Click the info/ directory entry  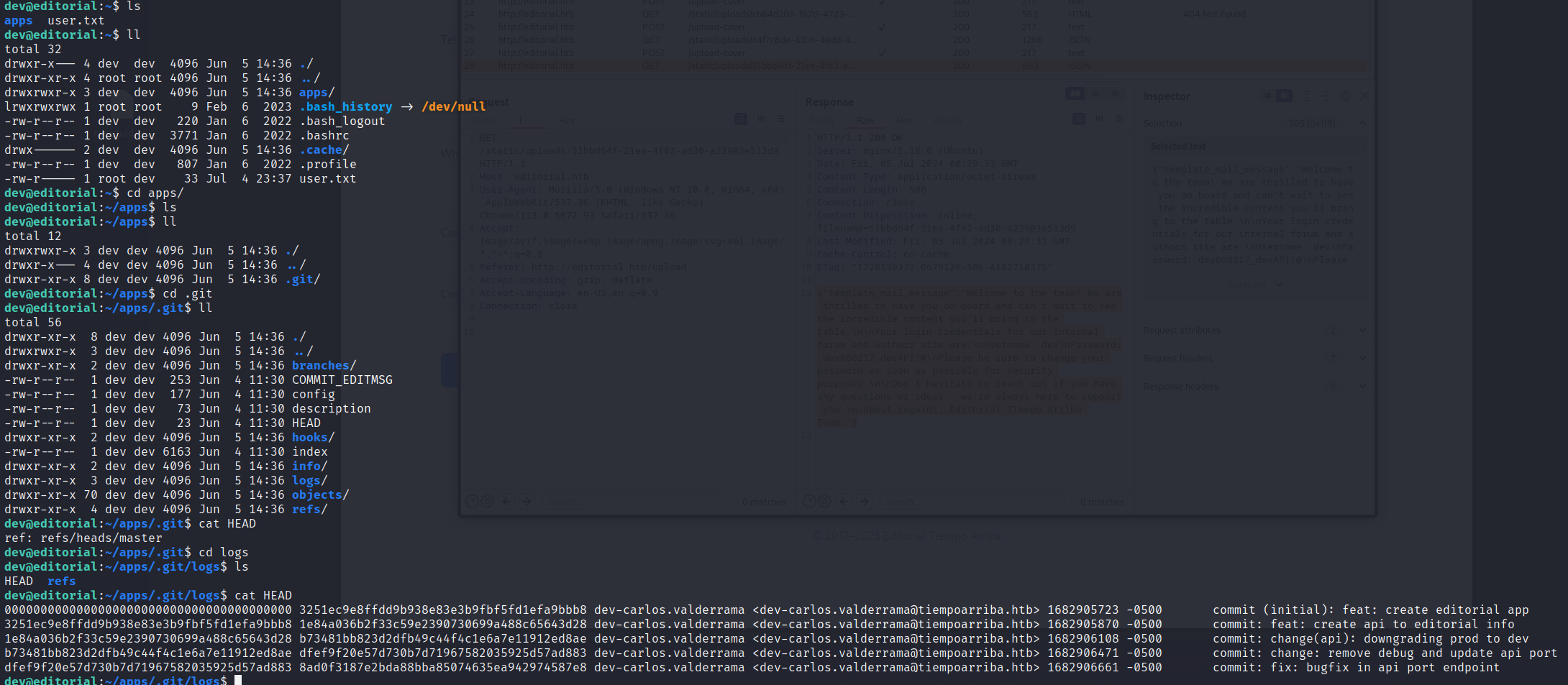(310, 466)
